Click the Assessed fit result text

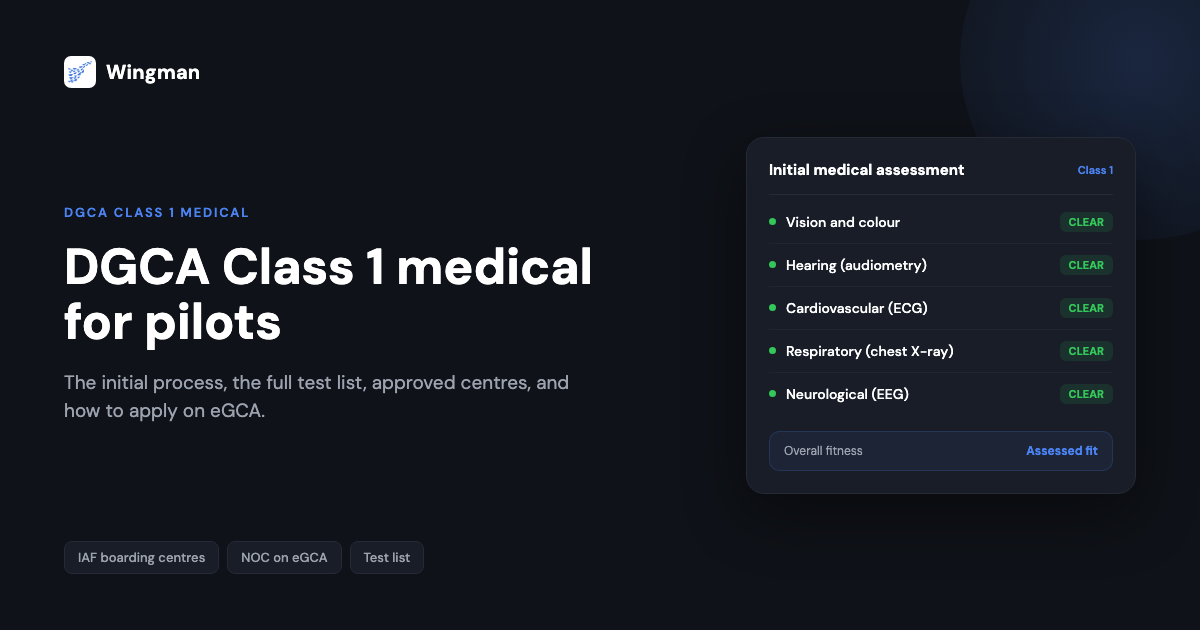pyautogui.click(x=1062, y=451)
